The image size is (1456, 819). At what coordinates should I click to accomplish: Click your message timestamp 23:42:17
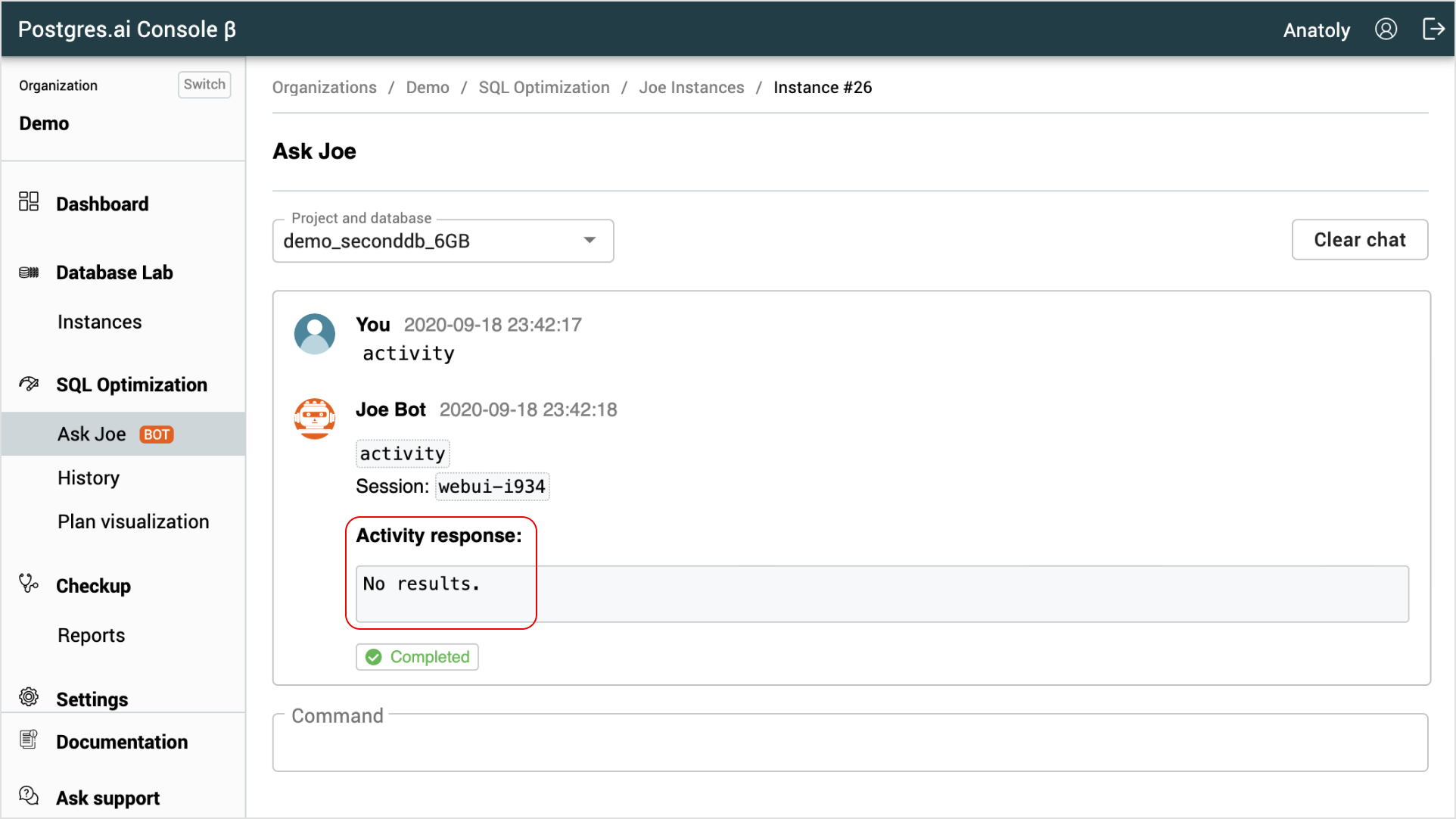[x=493, y=325]
